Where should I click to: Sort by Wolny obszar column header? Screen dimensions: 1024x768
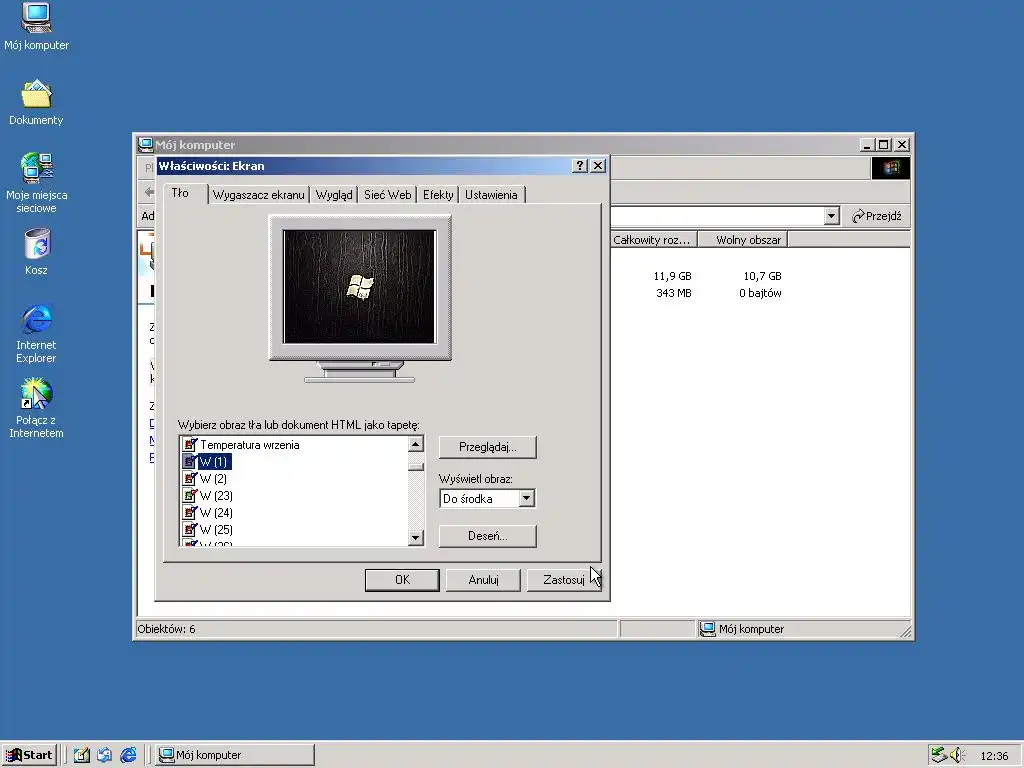(x=743, y=240)
